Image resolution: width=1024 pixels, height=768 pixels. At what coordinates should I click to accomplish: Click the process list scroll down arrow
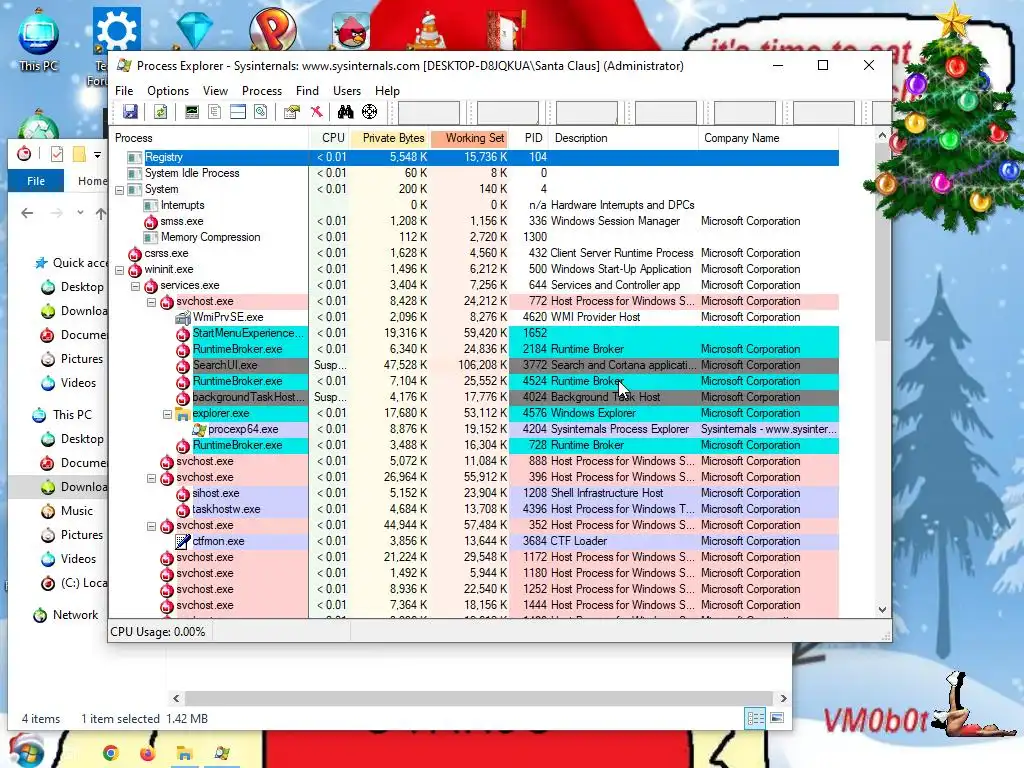click(882, 610)
